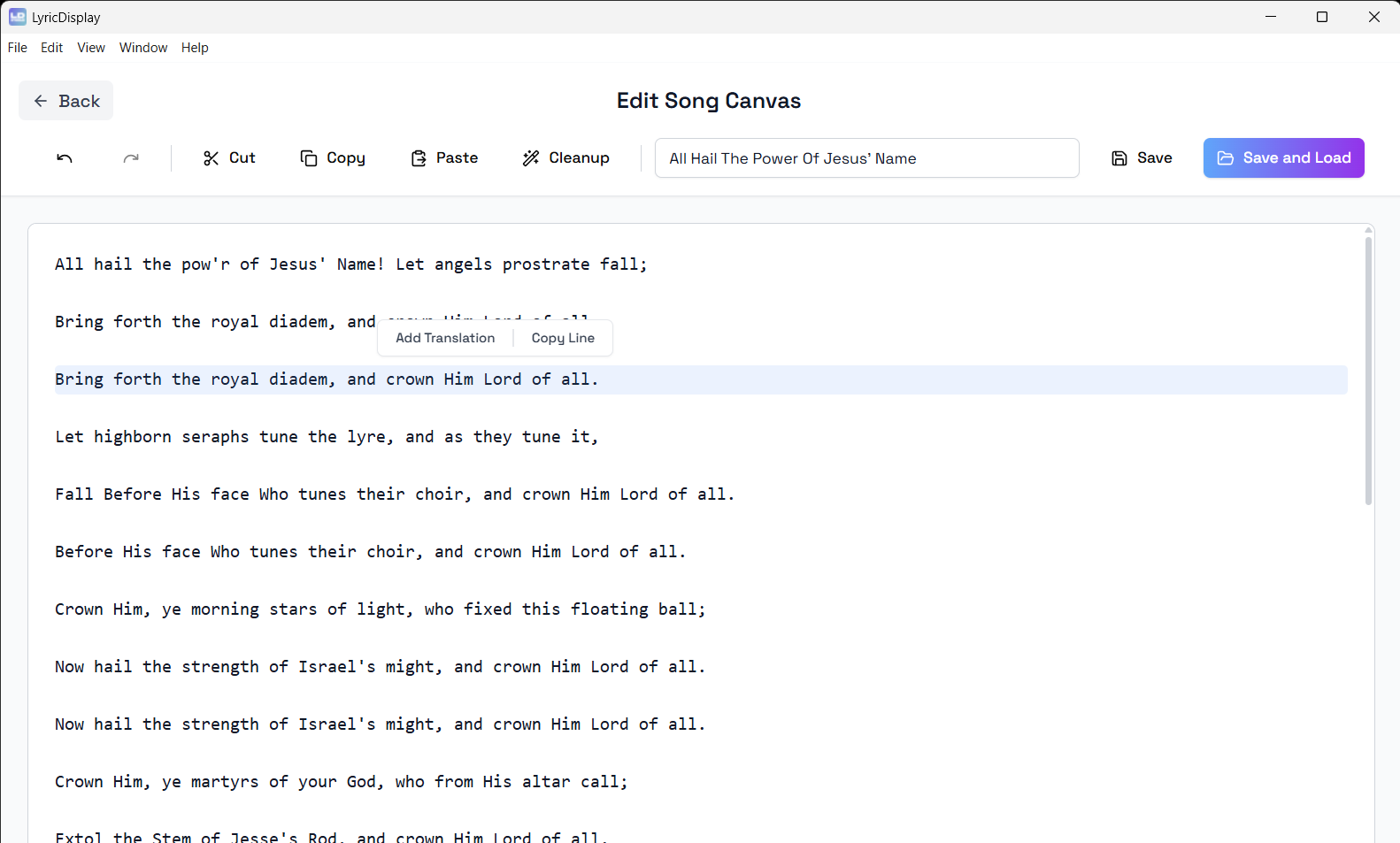
Task: Run Cleanup with the magic wand icon
Action: 531,158
